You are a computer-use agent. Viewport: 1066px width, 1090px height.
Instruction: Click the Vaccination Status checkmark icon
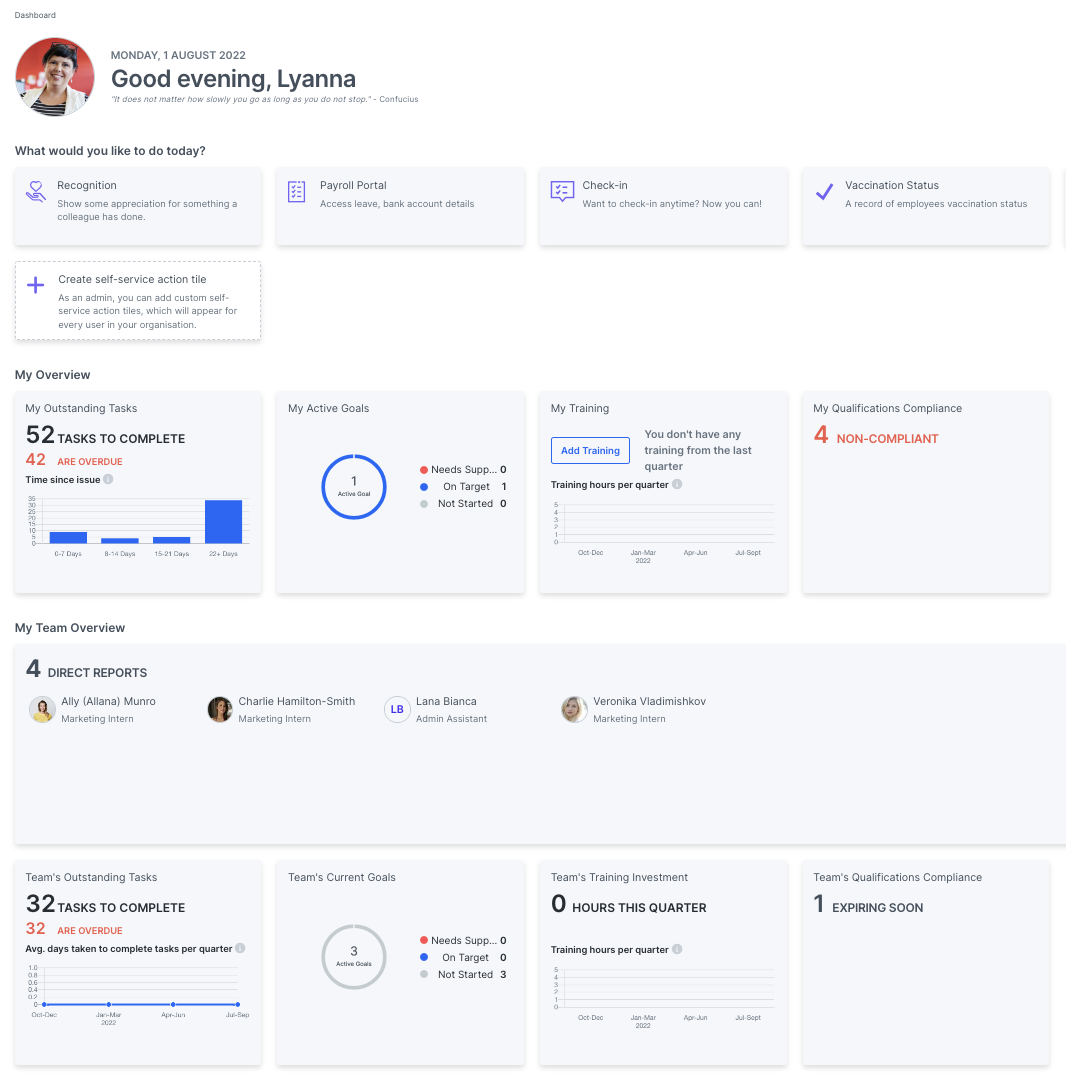824,192
